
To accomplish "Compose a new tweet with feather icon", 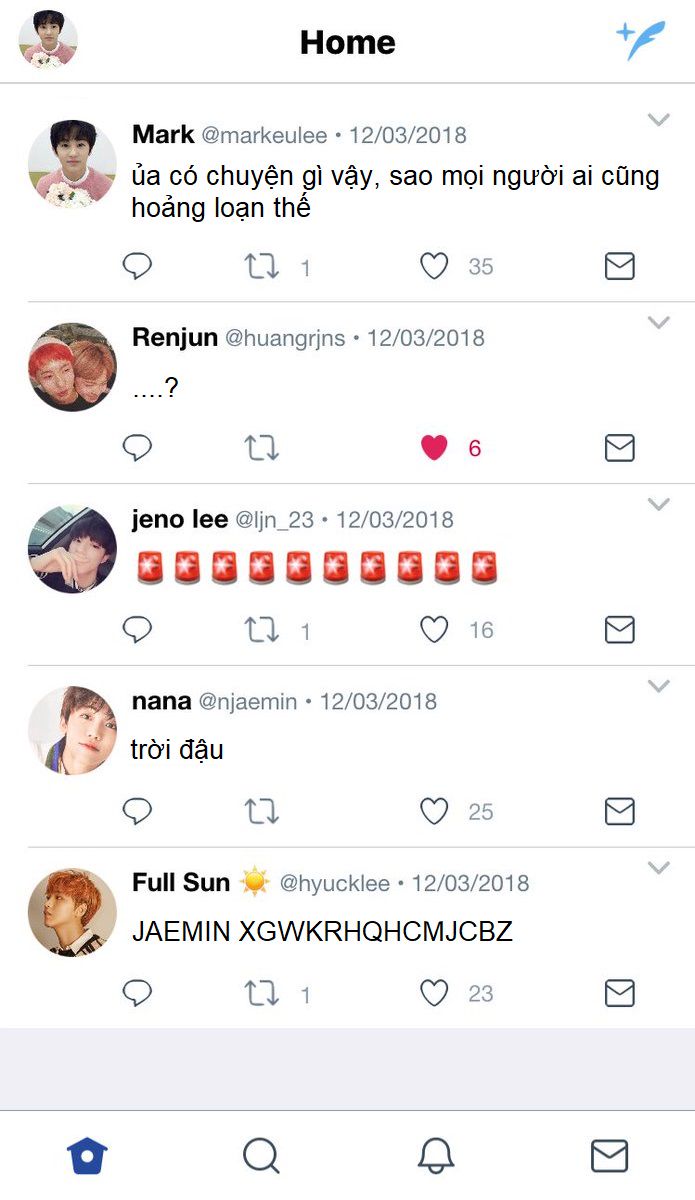I will coord(640,40).
